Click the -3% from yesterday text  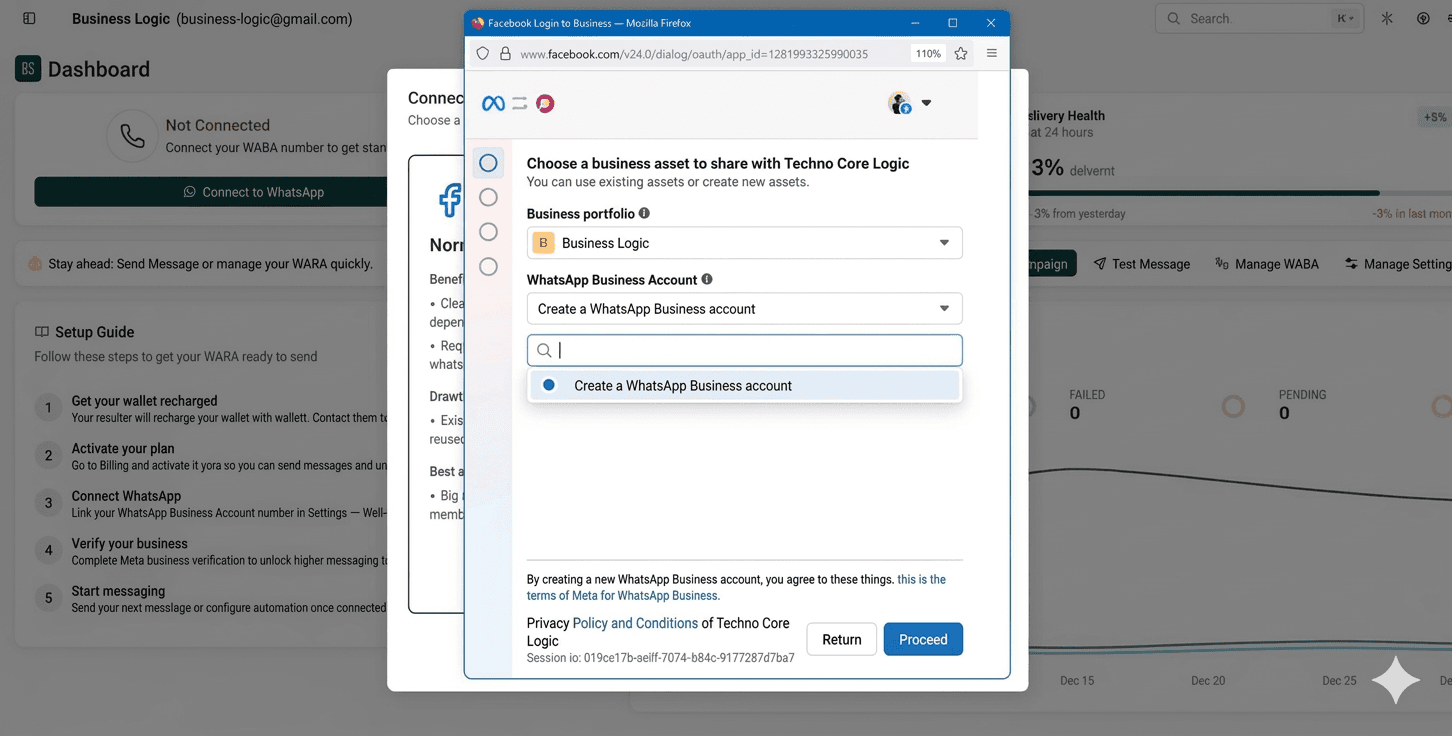pos(1079,214)
